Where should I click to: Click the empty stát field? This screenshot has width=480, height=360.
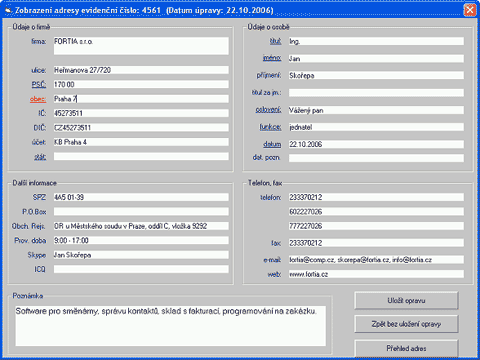pyautogui.click(x=141, y=156)
